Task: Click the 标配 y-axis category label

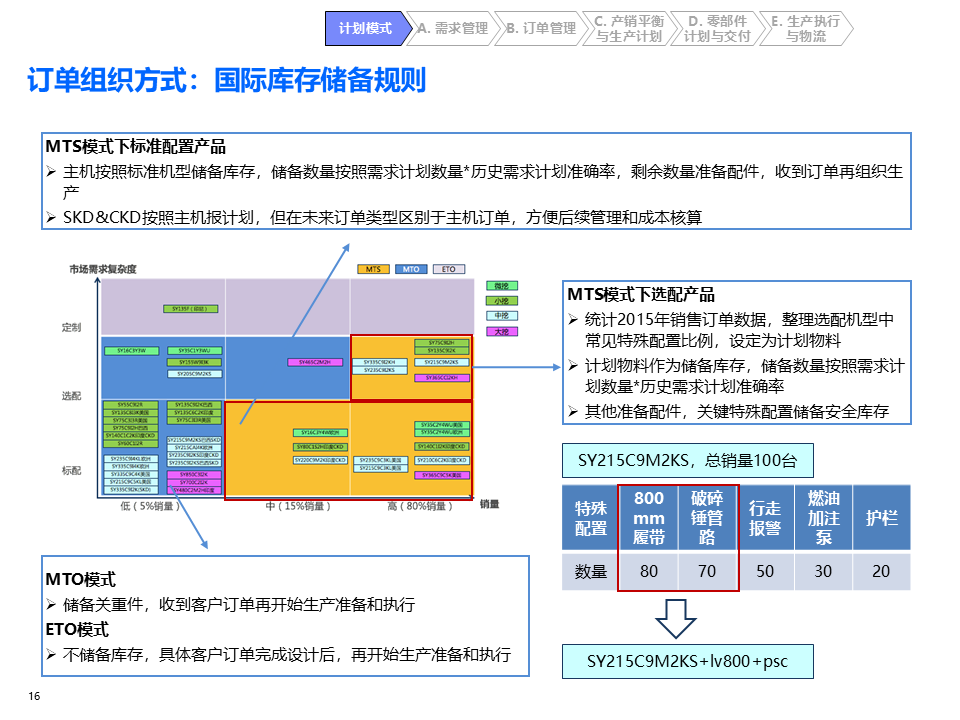Action: click(71, 470)
